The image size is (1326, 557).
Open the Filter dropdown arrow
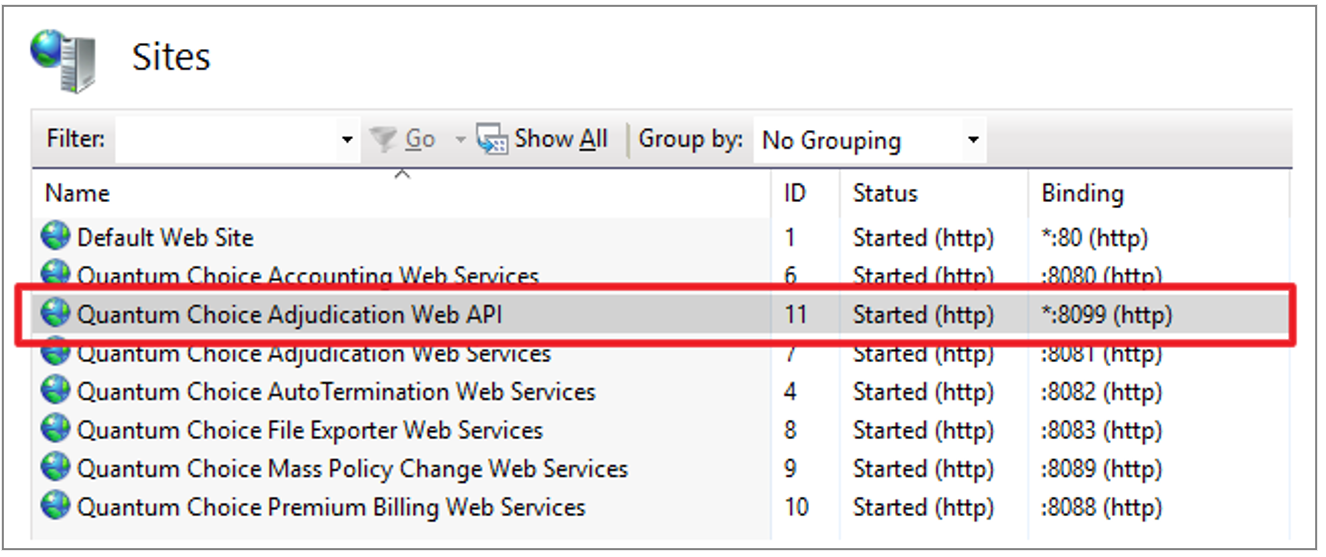pos(347,140)
